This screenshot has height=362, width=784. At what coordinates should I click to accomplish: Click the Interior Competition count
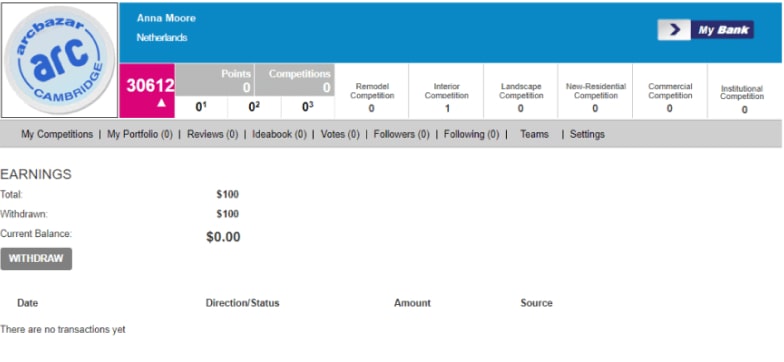pyautogui.click(x=447, y=108)
